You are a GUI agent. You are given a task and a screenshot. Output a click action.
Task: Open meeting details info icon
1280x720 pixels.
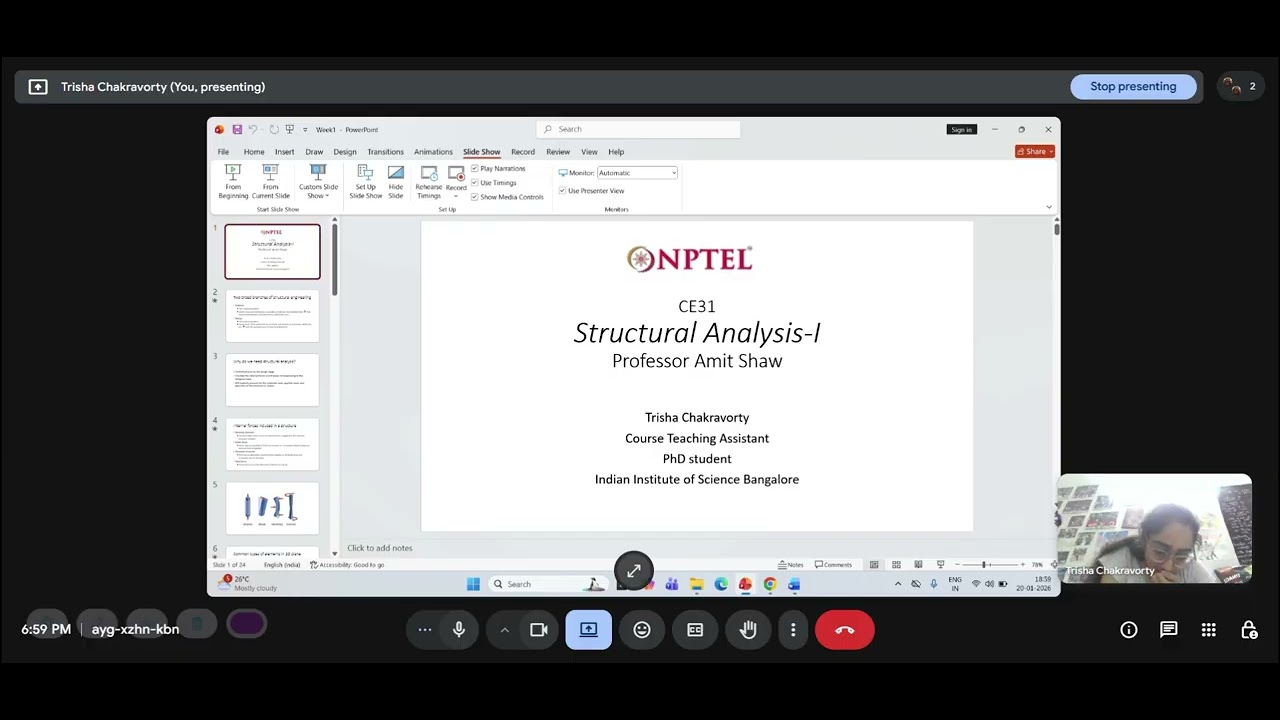point(1129,630)
